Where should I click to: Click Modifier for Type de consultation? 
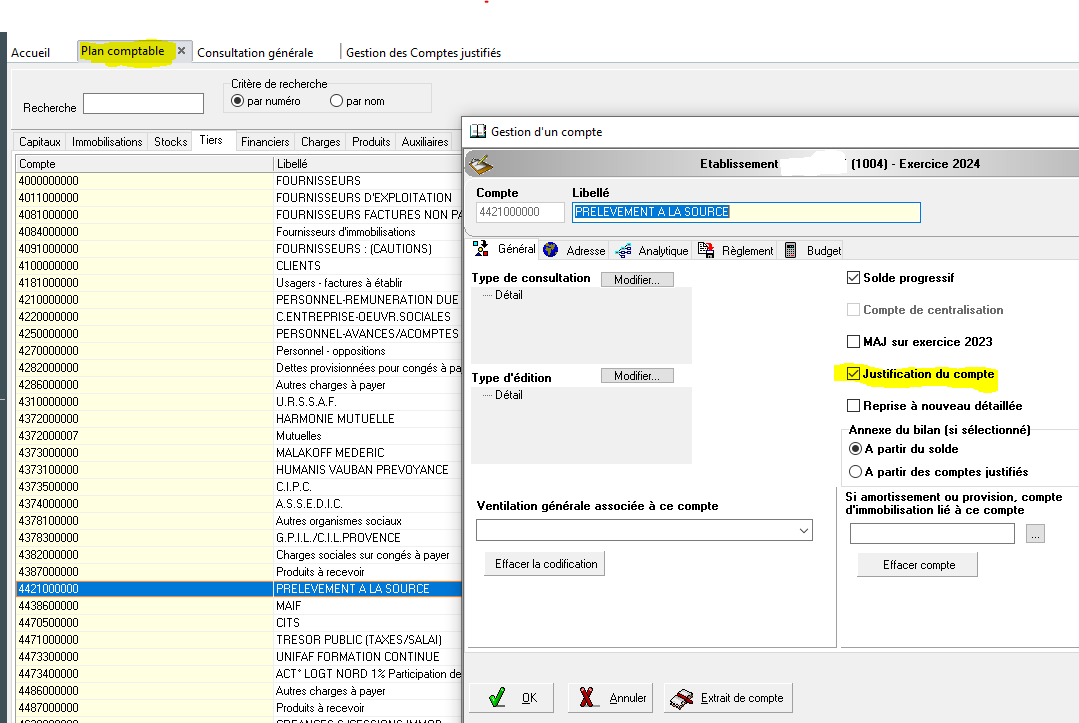[x=637, y=280]
